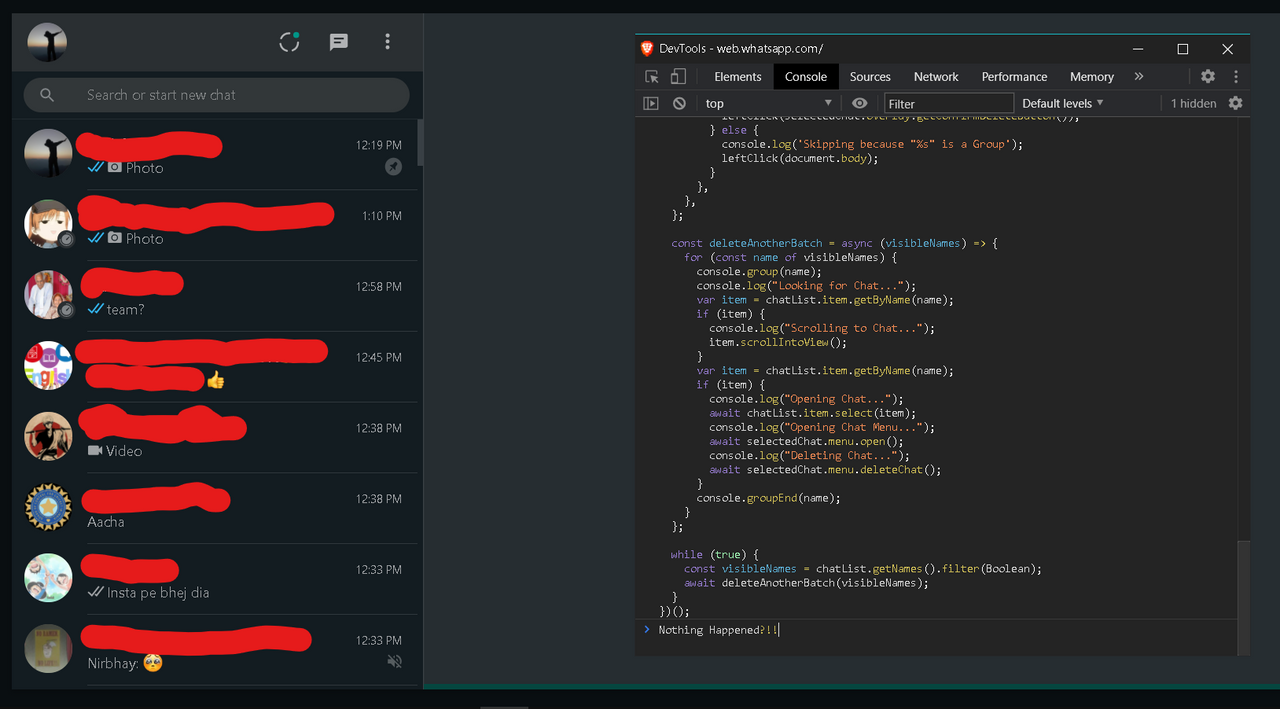Open the "top" JavaScript context dropdown

coord(768,103)
